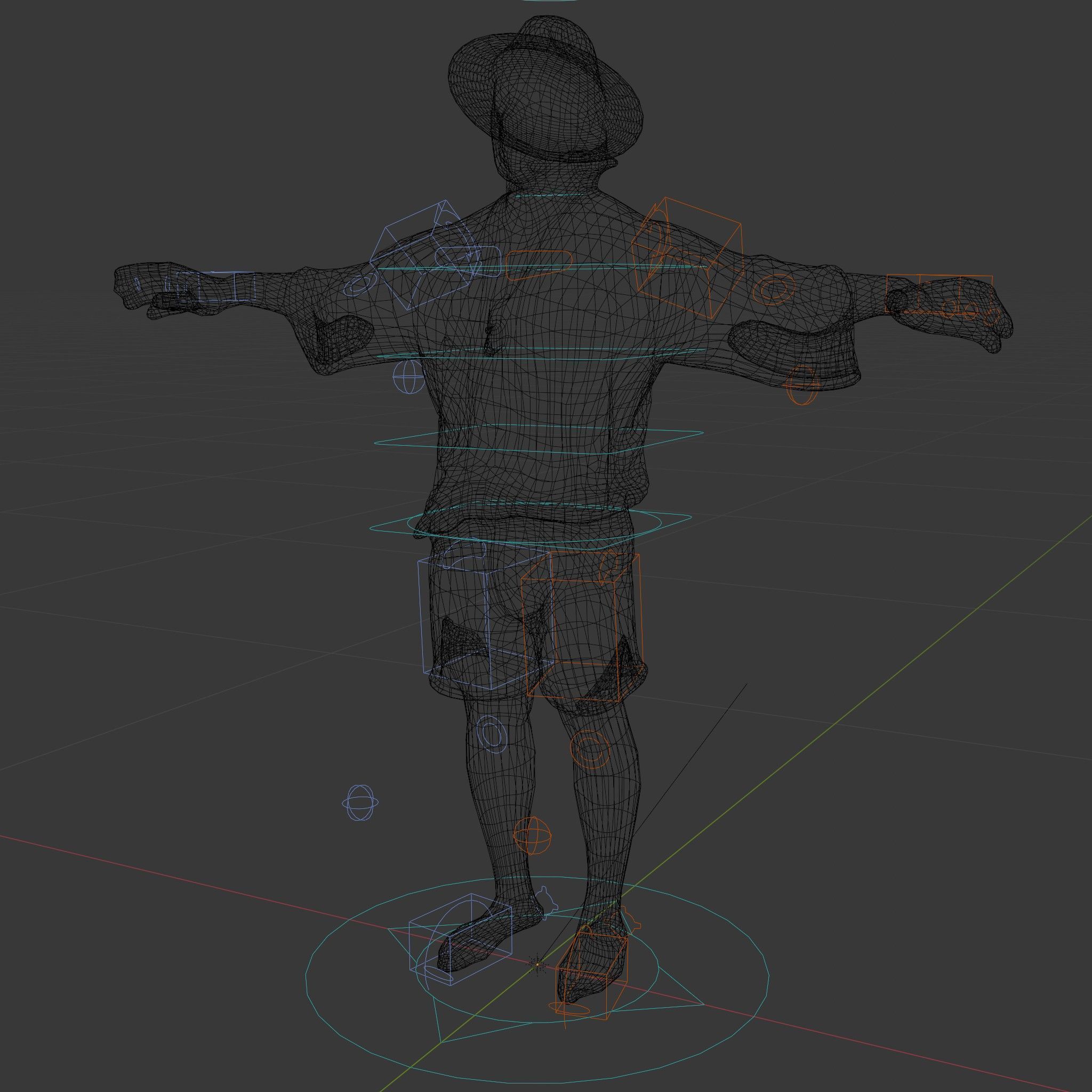Select the orange hand box control
The height and width of the screenshot is (1092, 1092).
pos(940,293)
